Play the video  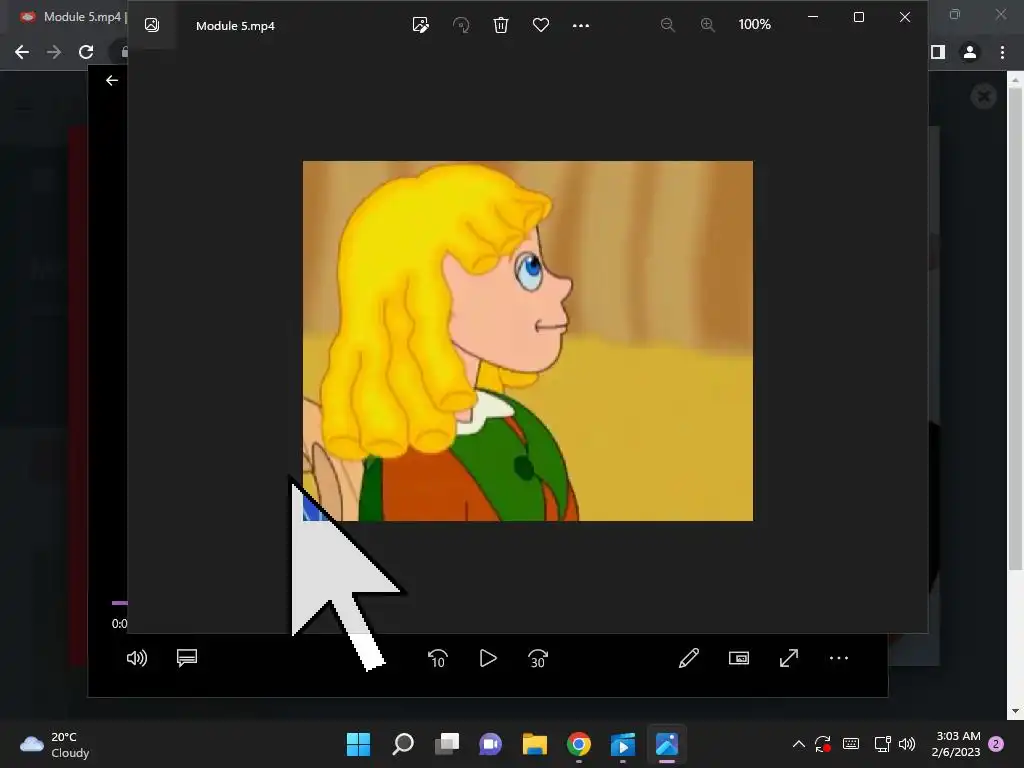pos(488,658)
